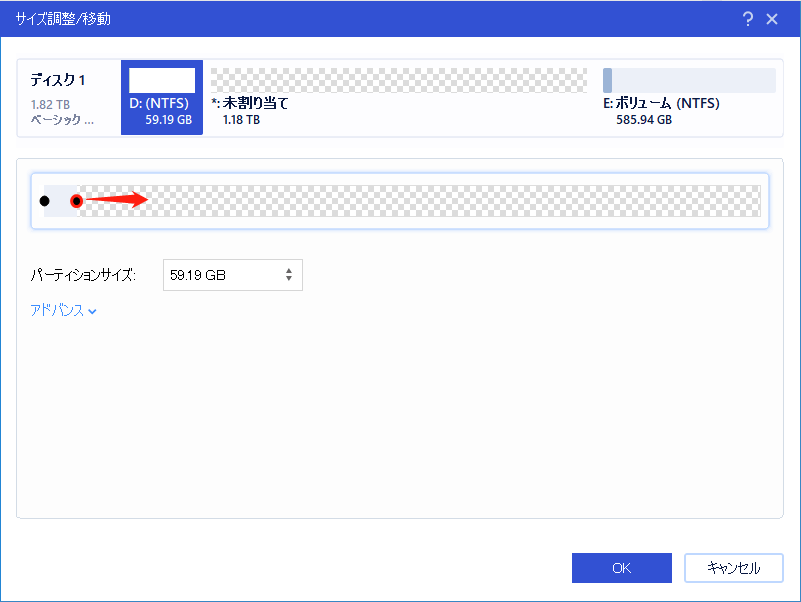This screenshot has height=602, width=801.
Task: Decrease partition size with down arrow
Action: 289,280
